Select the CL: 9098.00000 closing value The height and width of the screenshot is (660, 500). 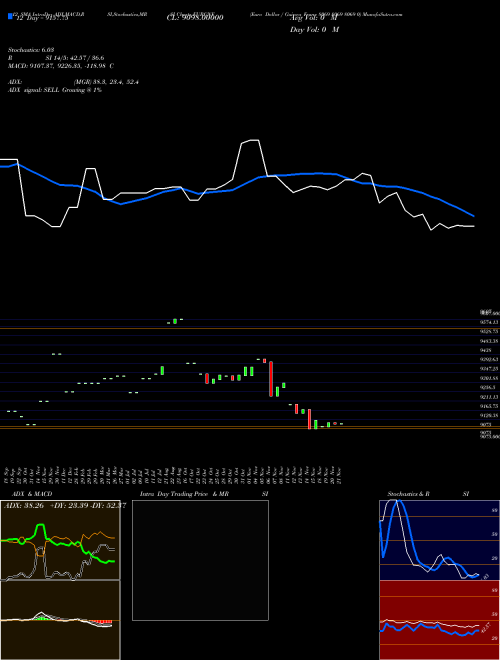(x=195, y=17)
